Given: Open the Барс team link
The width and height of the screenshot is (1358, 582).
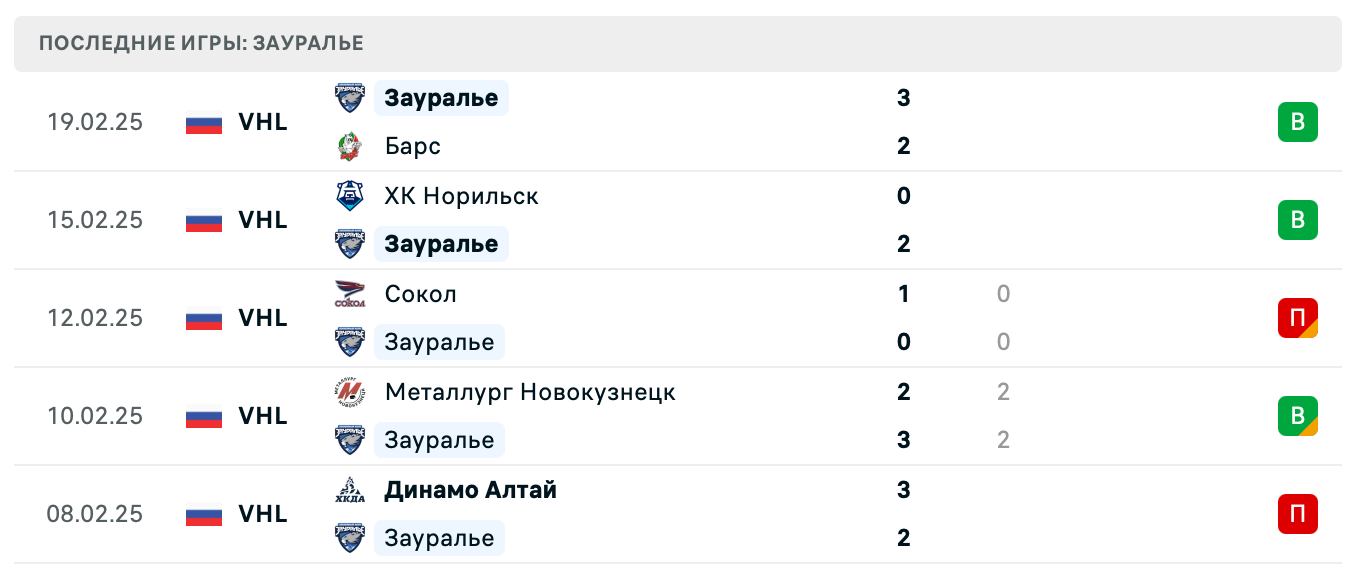Looking at the screenshot, I should coord(412,147).
